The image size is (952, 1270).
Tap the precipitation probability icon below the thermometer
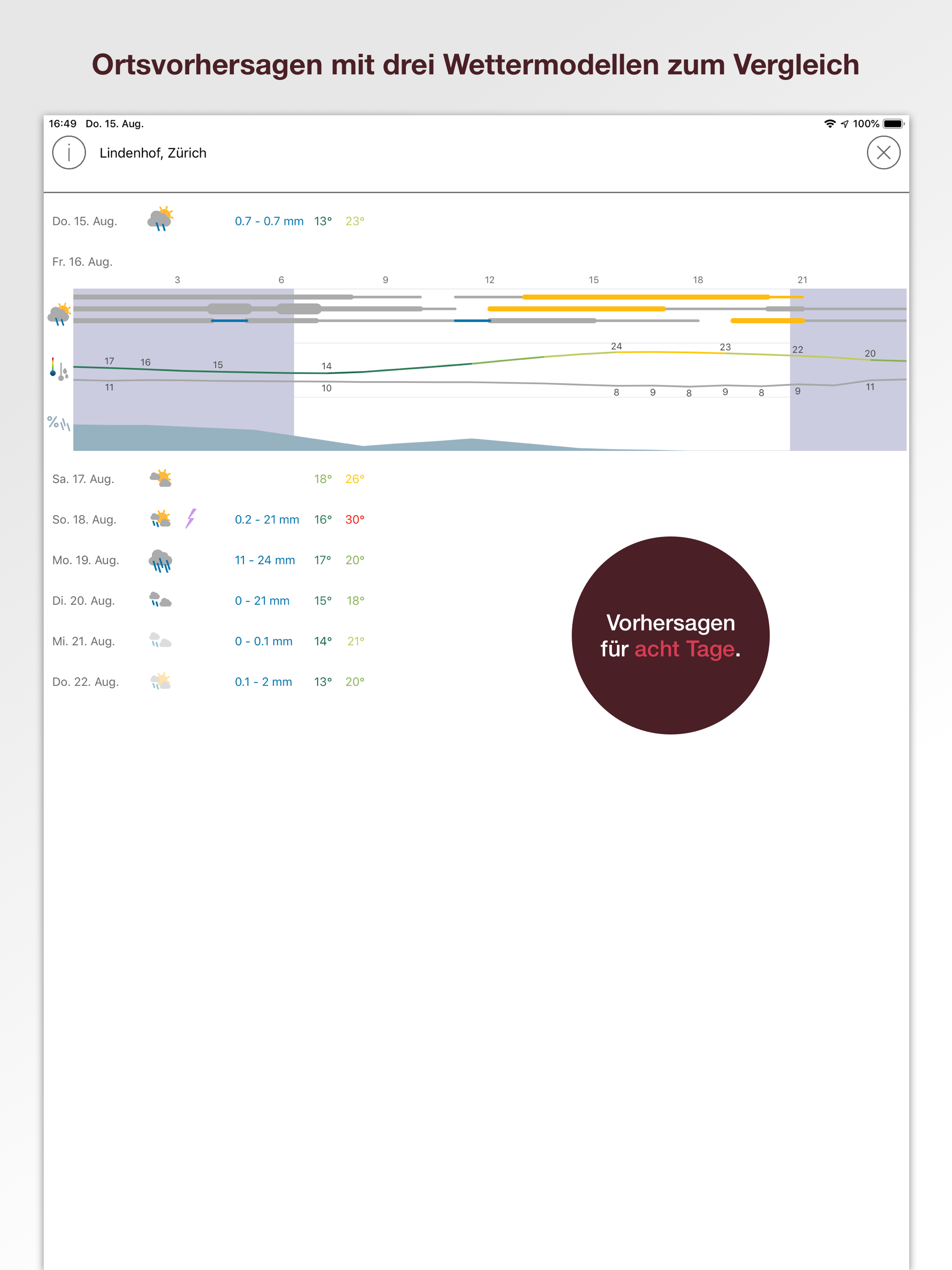(58, 423)
